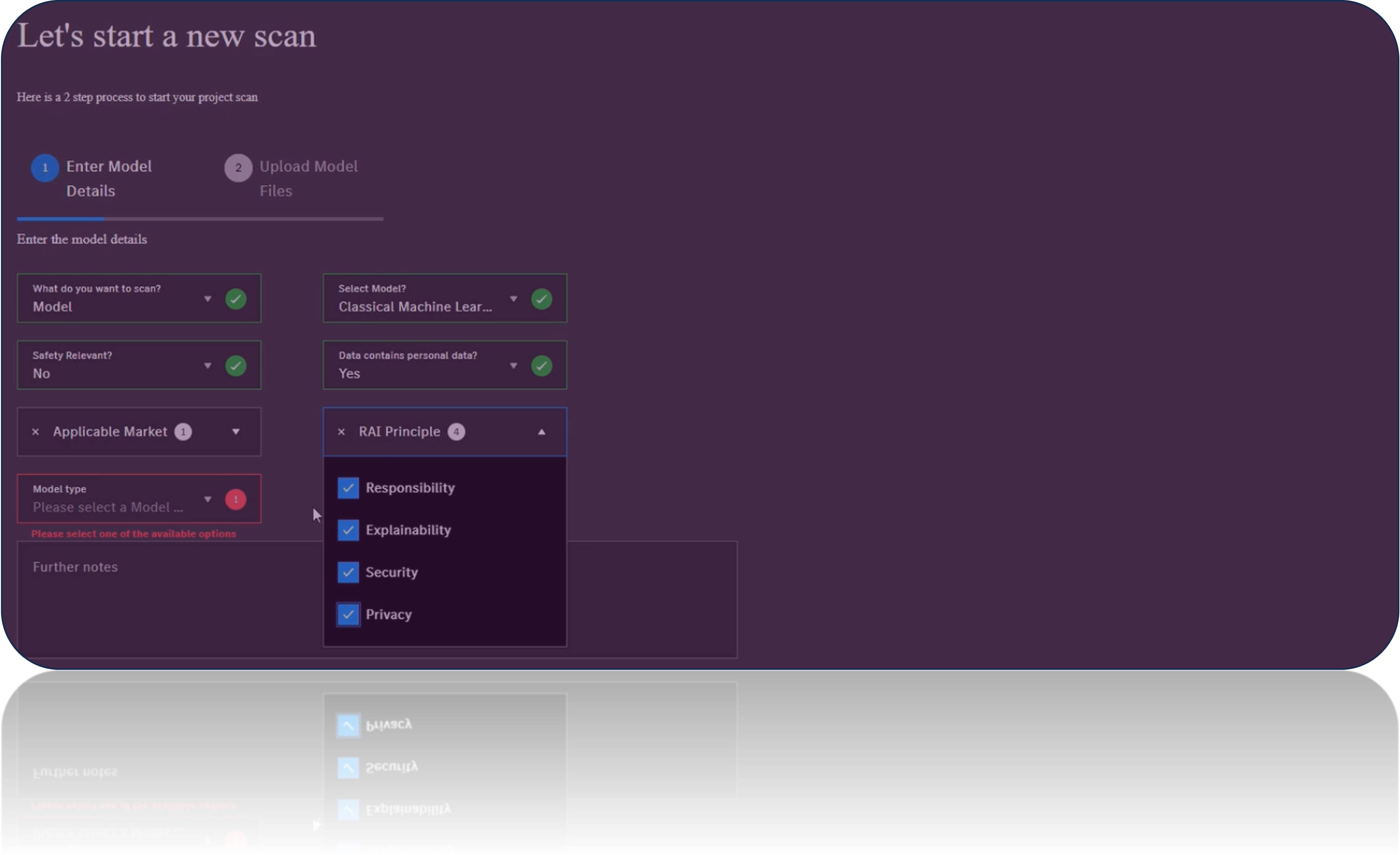Click green check icon in personal data field
Screen dimensions: 1400x855
point(542,366)
